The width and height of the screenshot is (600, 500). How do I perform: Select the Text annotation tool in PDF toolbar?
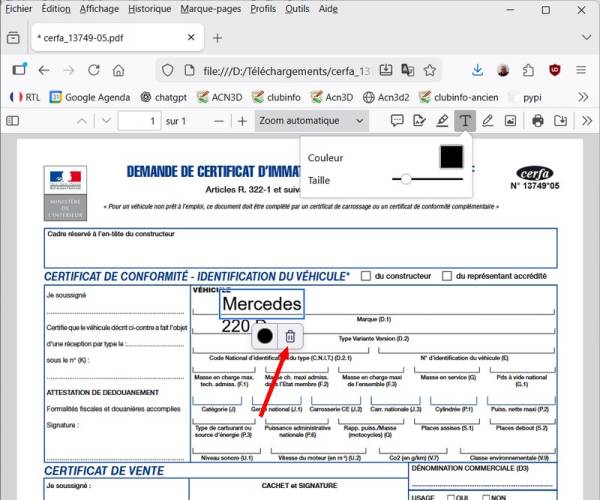pyautogui.click(x=465, y=121)
